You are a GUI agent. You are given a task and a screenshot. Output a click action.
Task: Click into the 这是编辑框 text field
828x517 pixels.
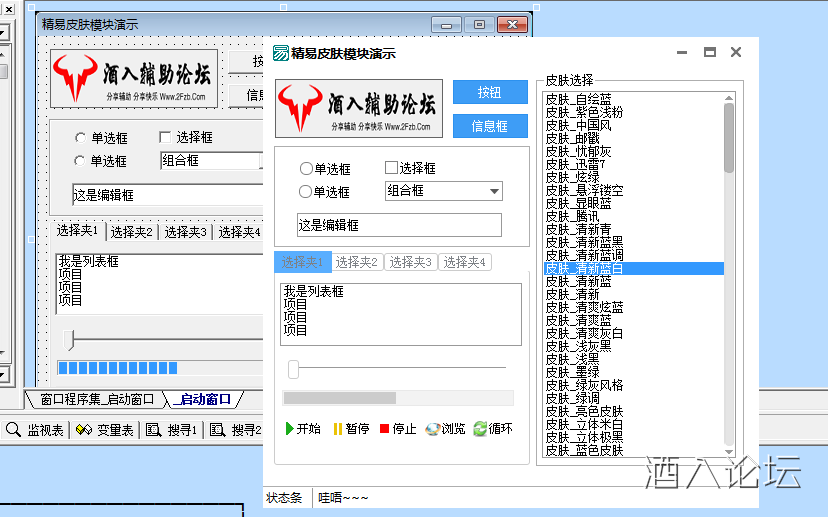(x=399, y=225)
